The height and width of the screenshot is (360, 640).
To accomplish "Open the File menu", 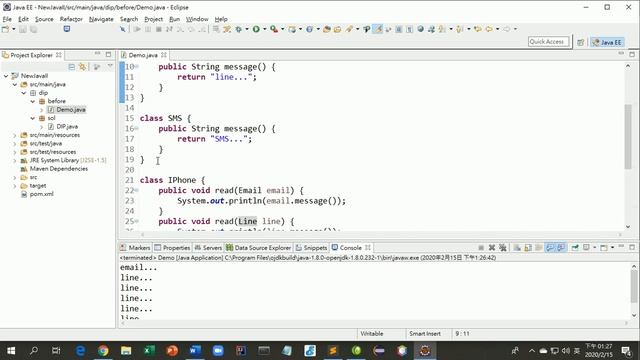I will point(7,19).
